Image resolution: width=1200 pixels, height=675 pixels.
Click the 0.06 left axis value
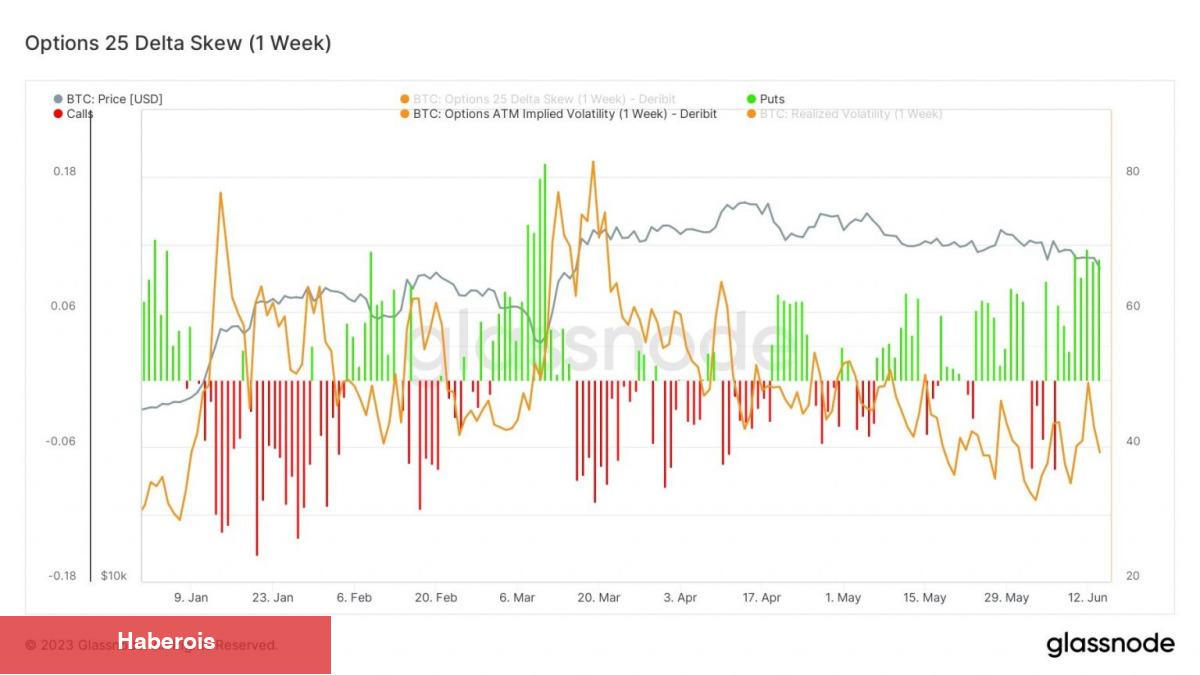[64, 307]
